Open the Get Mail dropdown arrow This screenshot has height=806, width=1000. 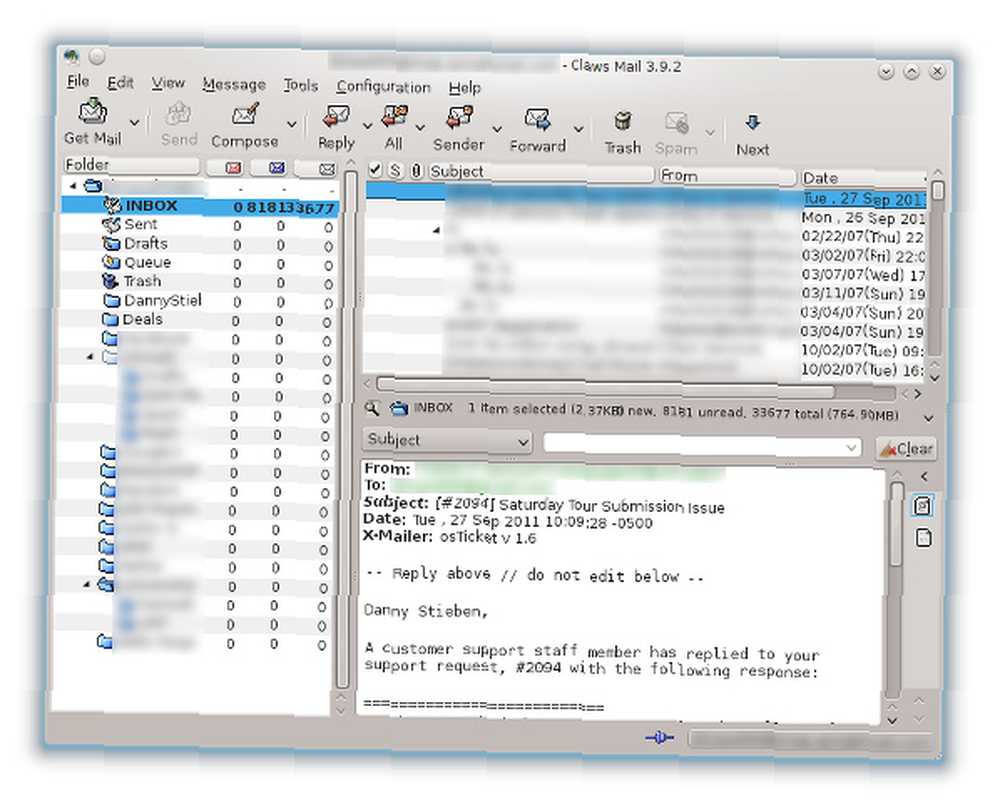[135, 122]
